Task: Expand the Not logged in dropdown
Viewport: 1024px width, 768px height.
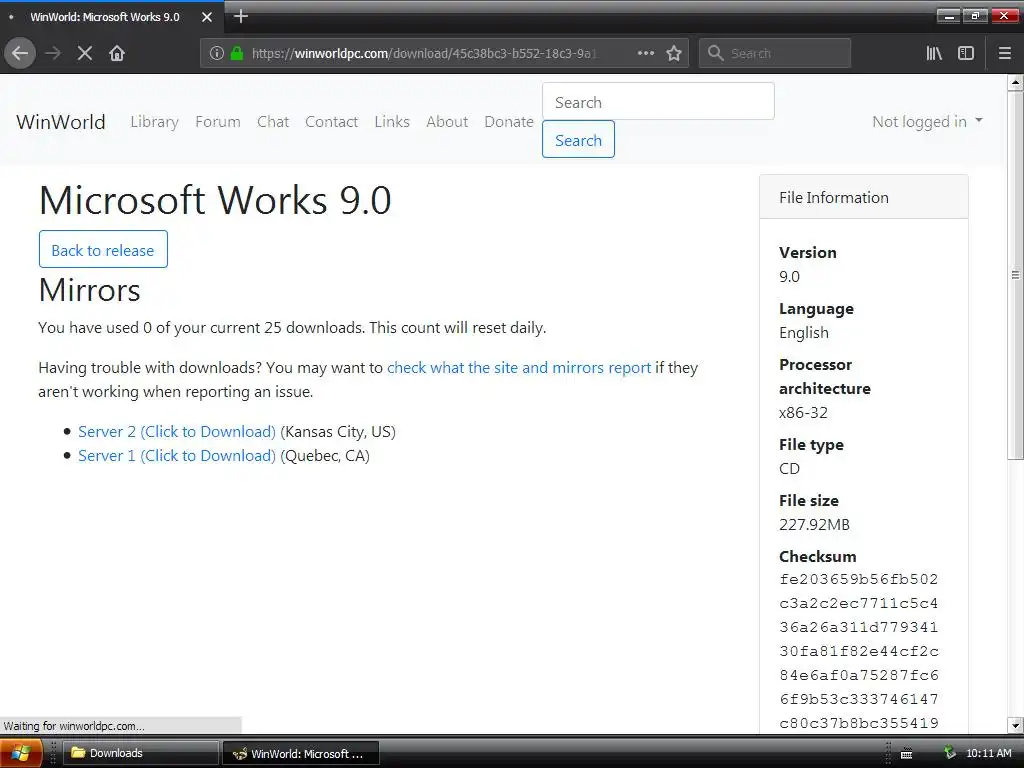Action: [x=927, y=121]
